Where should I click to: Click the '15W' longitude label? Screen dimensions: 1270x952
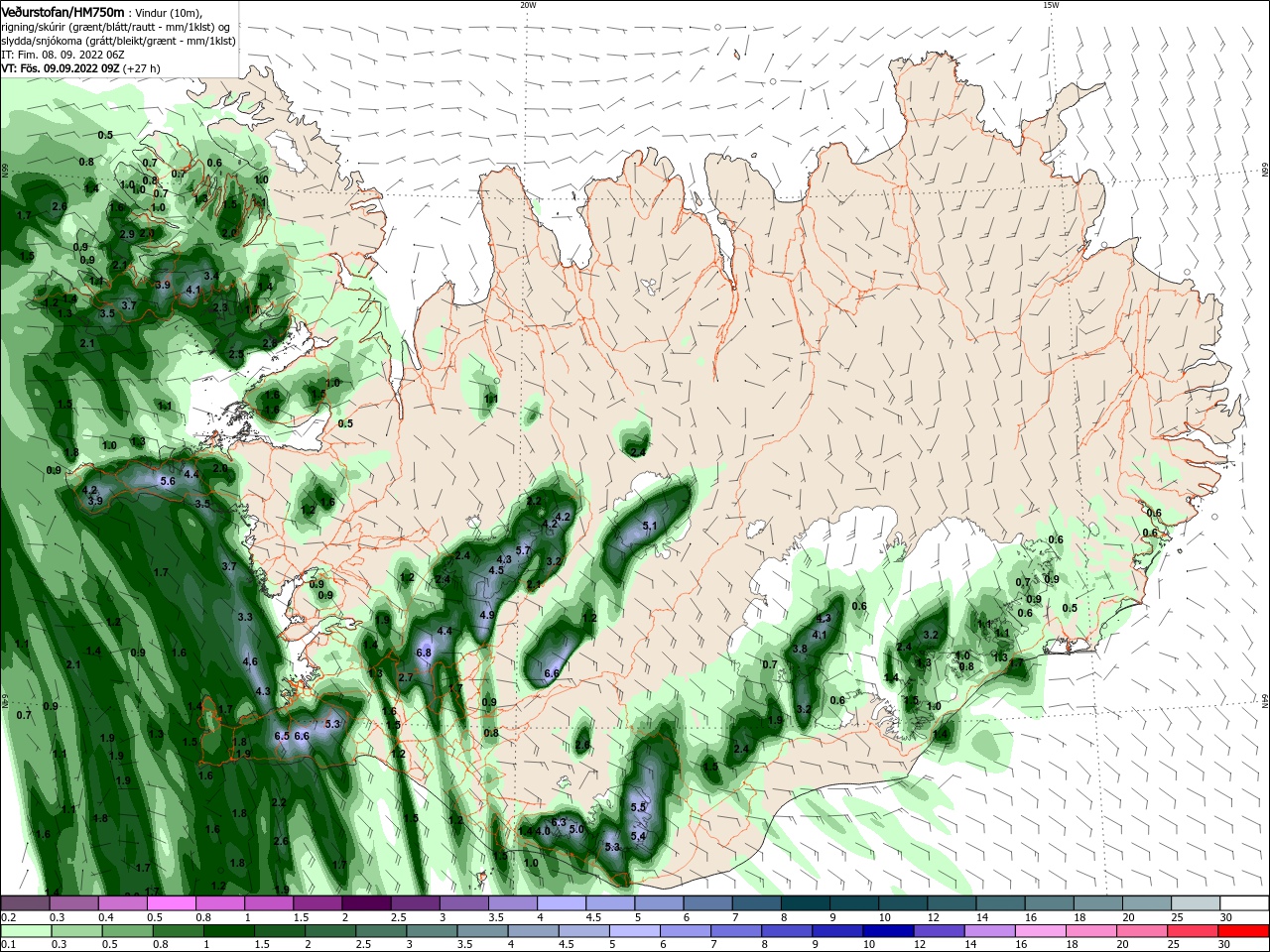click(x=1051, y=5)
